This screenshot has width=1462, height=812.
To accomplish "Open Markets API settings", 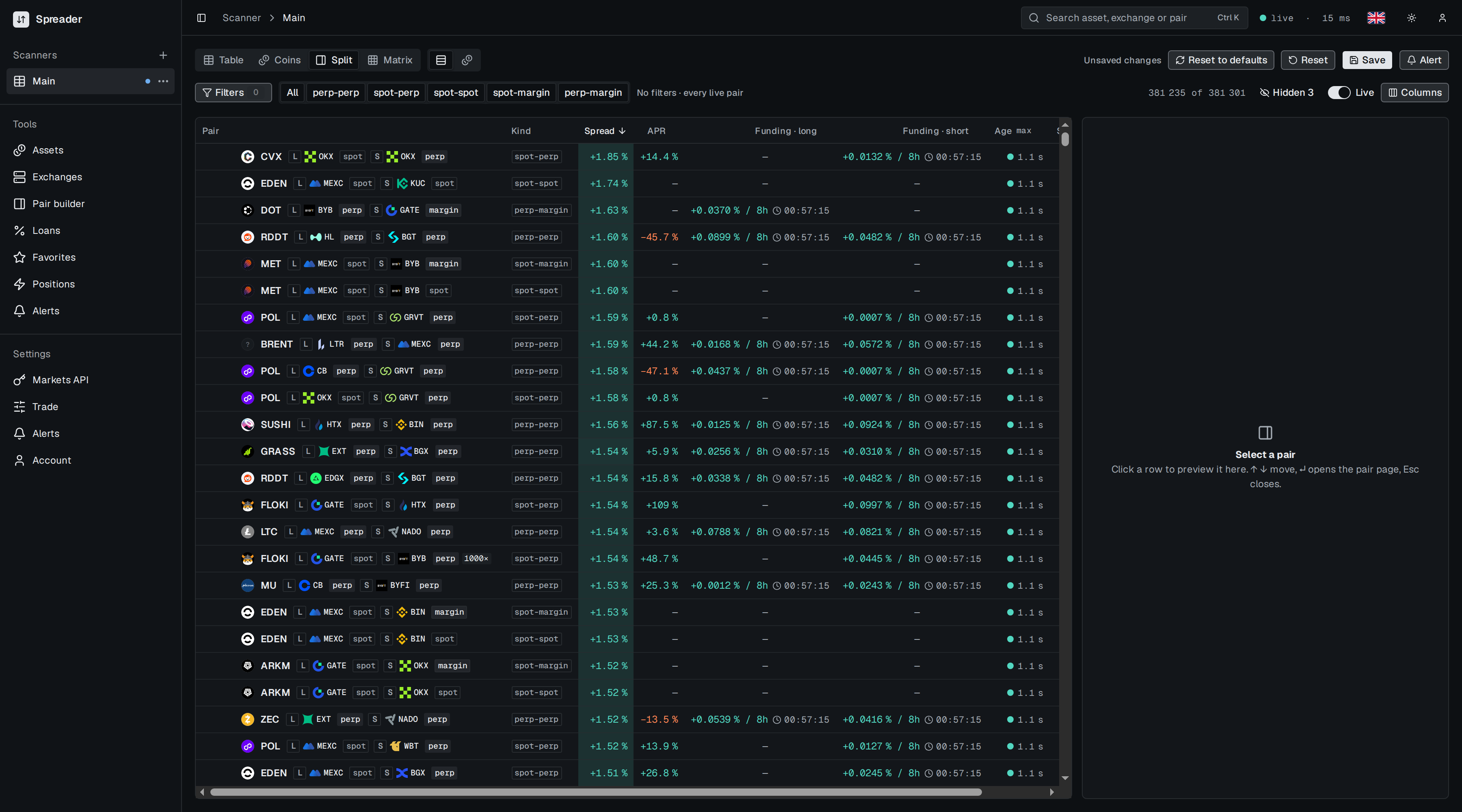I will [x=91, y=380].
